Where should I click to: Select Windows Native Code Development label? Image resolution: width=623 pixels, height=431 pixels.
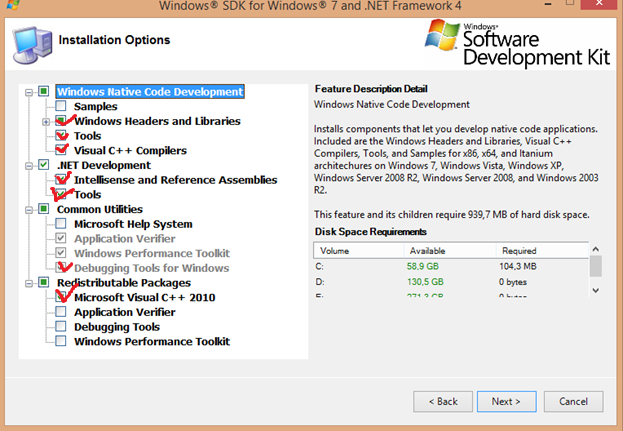click(150, 92)
